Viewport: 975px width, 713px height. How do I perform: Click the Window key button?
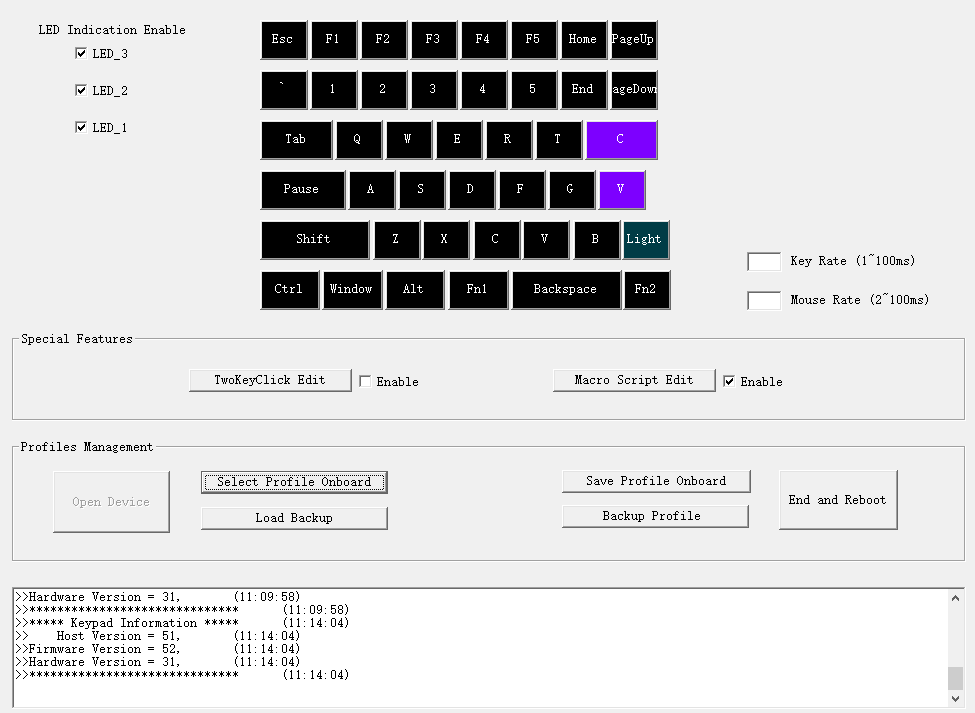tap(353, 290)
